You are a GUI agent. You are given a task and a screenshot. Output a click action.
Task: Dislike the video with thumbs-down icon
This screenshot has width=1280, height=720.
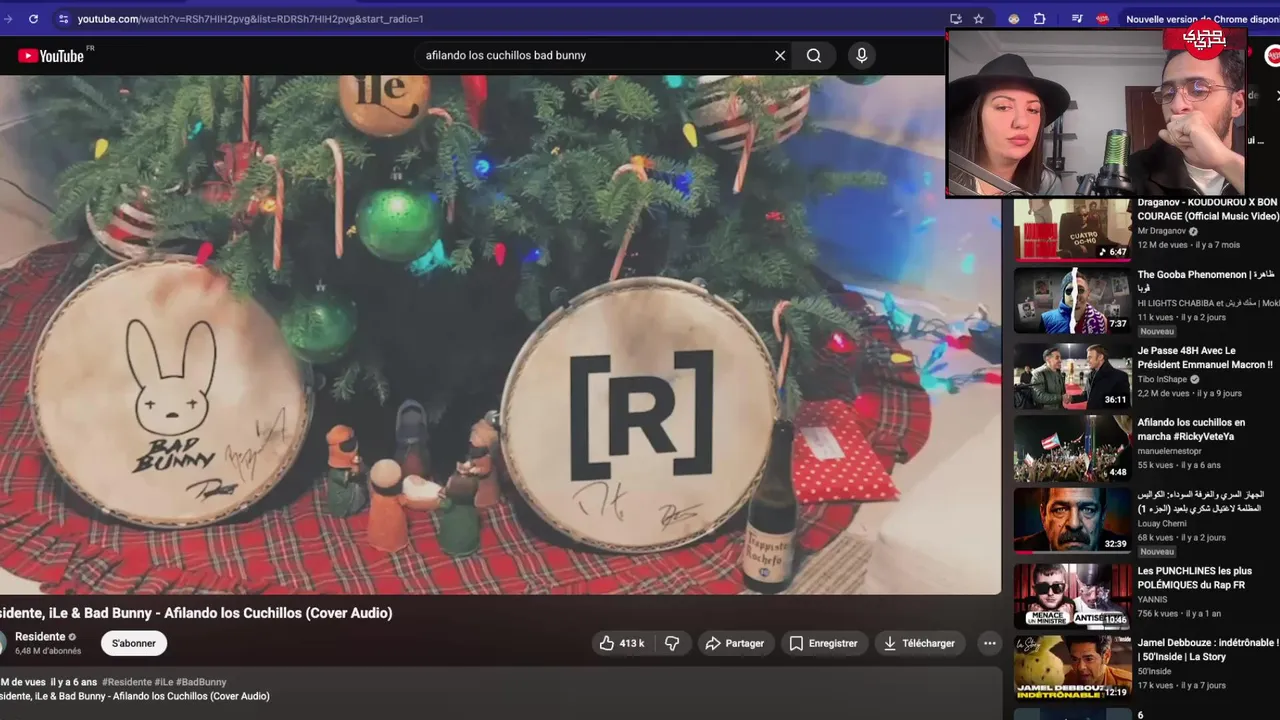point(672,643)
